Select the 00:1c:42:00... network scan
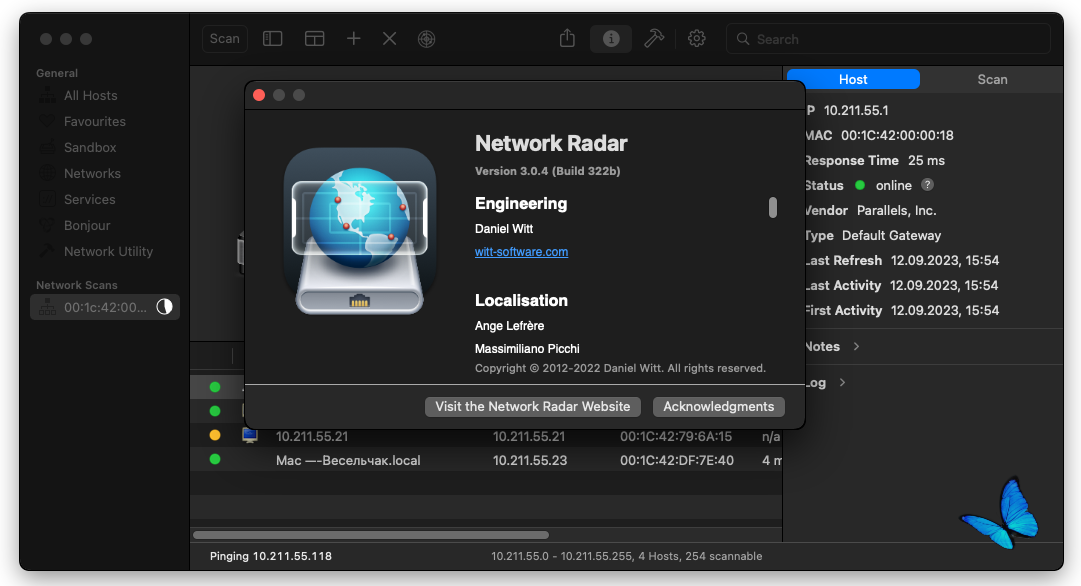Viewport: 1081px width, 586px height. point(105,307)
